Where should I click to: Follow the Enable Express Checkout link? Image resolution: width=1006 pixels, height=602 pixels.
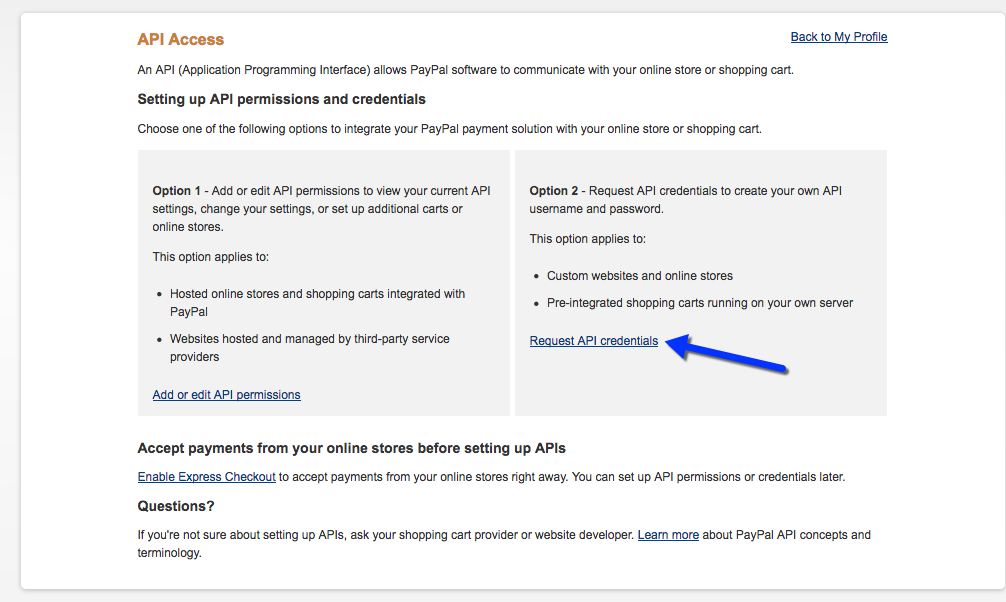207,477
